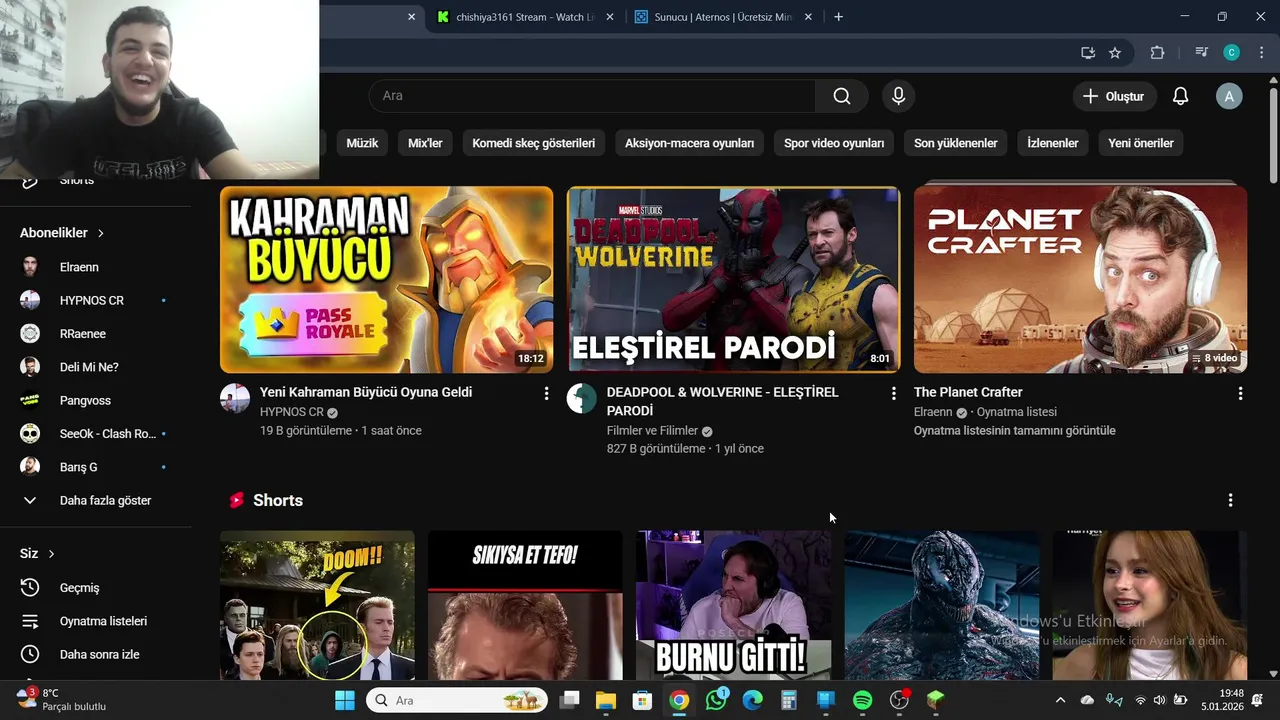Open the Minecraft block icon on taskbar
This screenshot has height=720, width=1280.
pos(936,700)
